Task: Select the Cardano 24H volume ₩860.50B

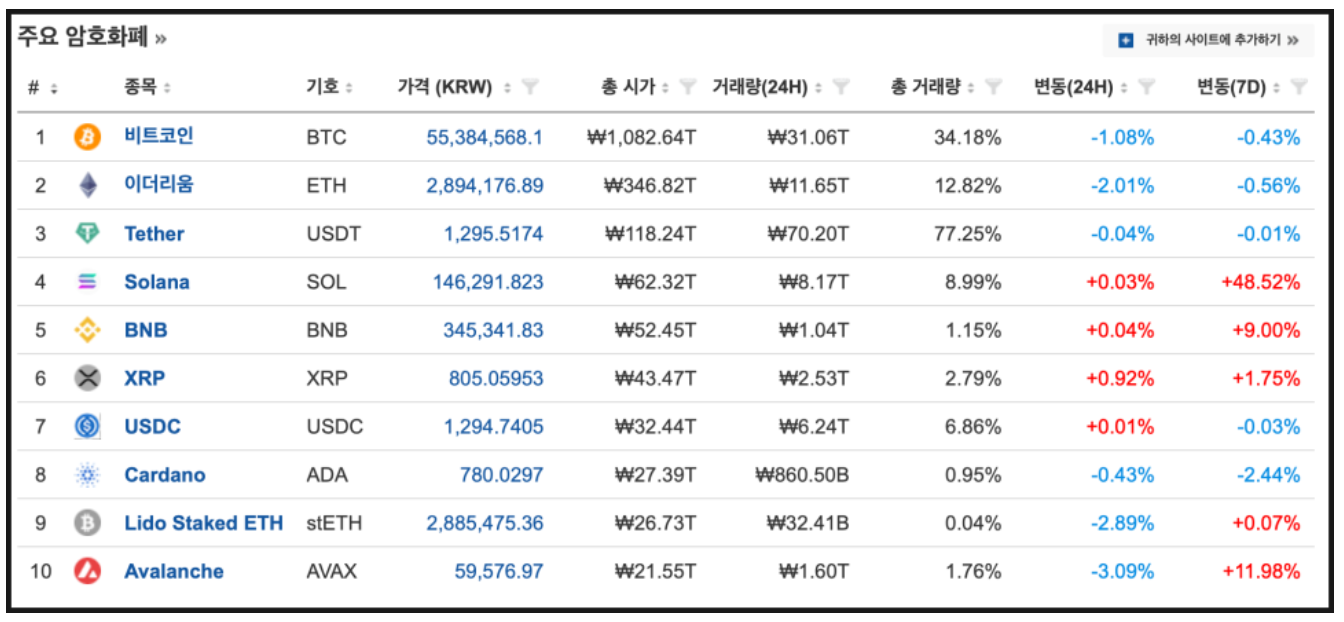Action: [x=802, y=475]
